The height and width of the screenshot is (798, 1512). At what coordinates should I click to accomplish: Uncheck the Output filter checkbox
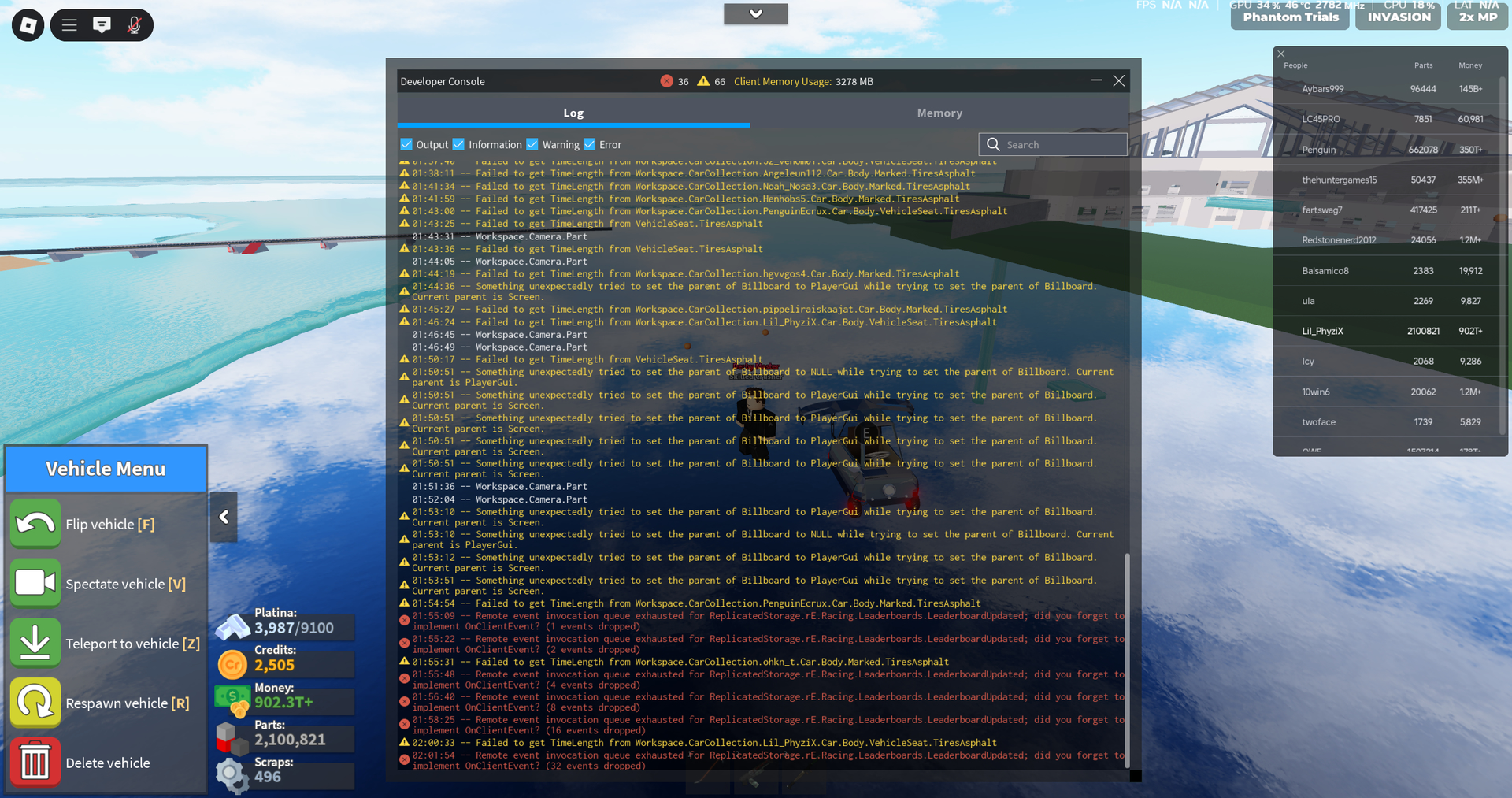click(x=406, y=144)
